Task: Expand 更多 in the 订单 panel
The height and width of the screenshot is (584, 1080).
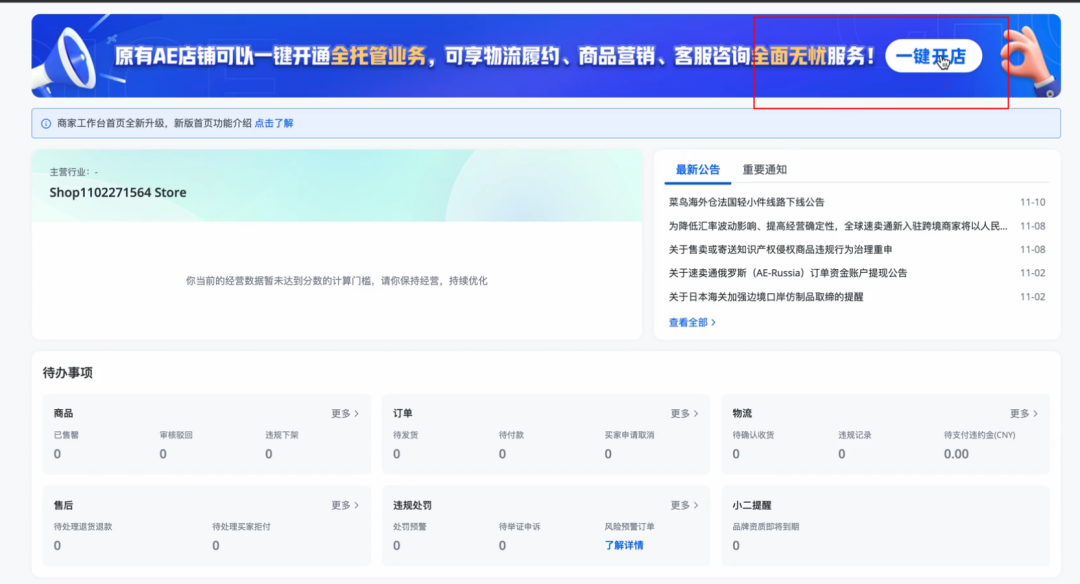Action: pyautogui.click(x=683, y=412)
